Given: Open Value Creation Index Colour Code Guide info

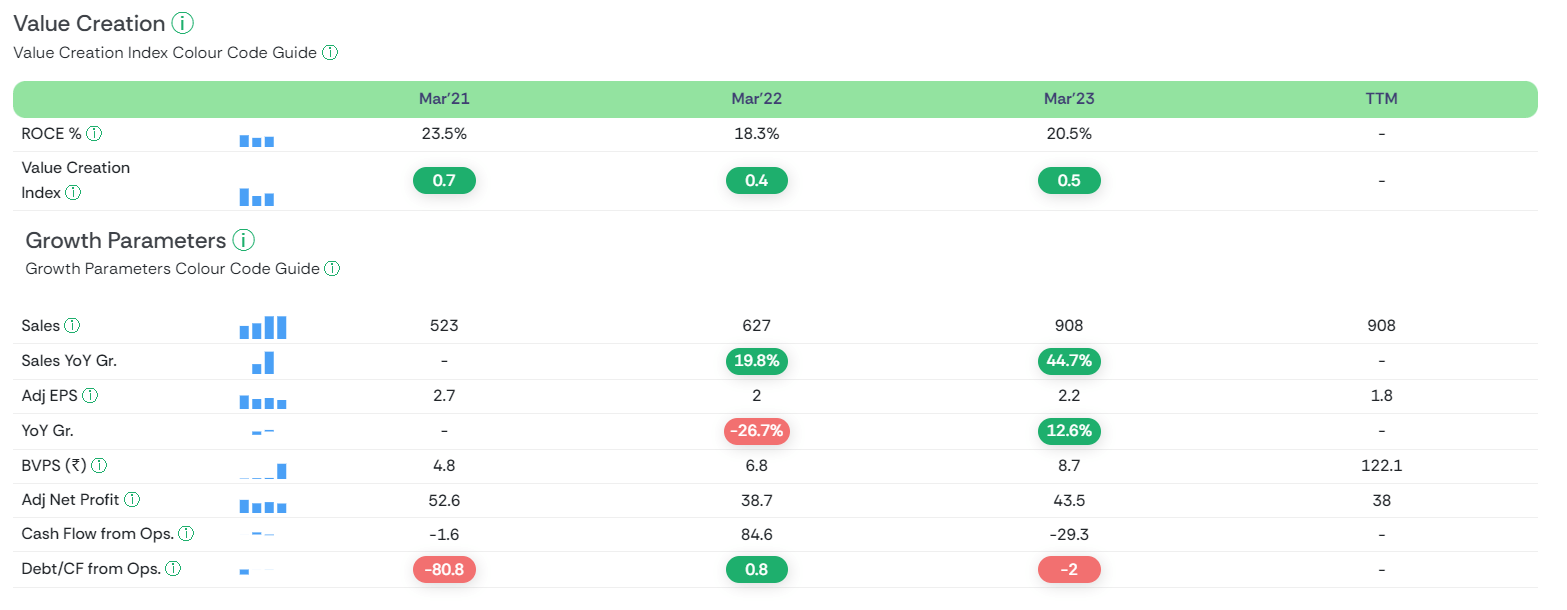Looking at the screenshot, I should (330, 53).
